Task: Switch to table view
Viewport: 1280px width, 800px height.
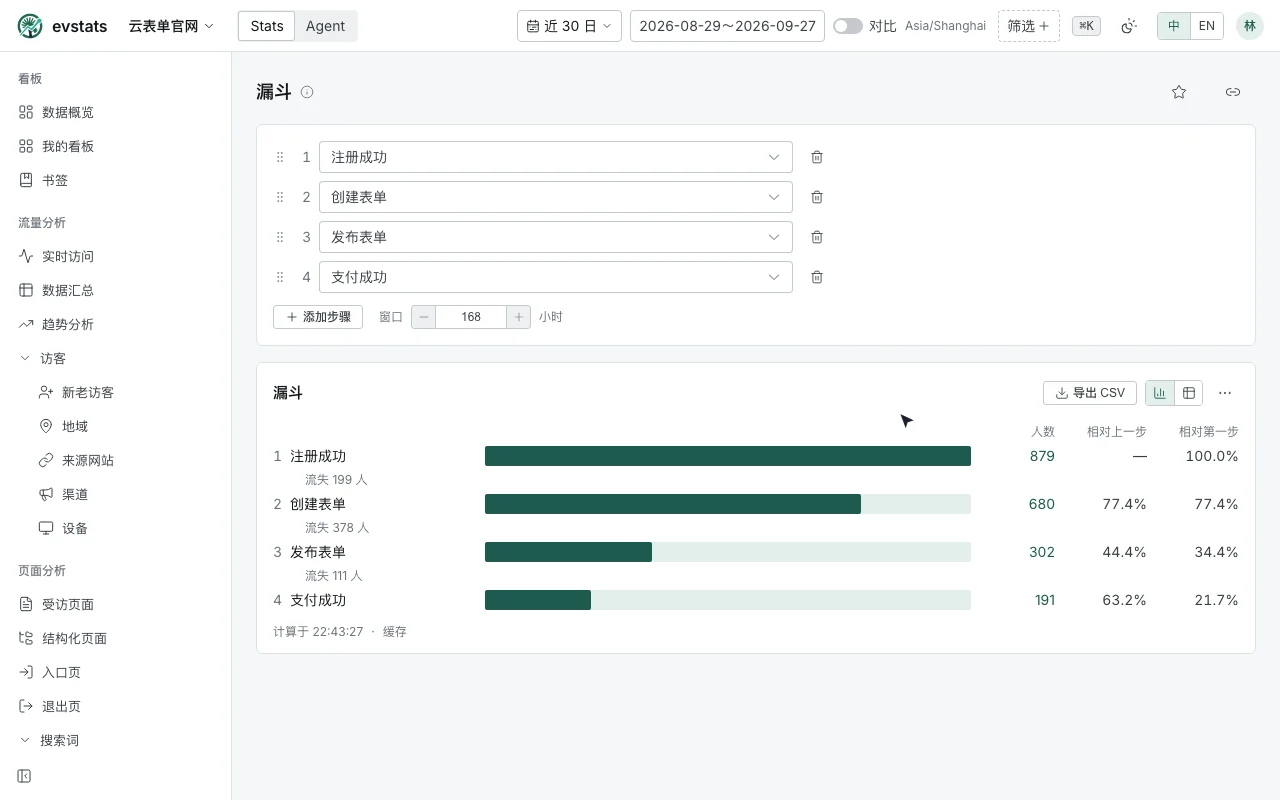Action: [x=1189, y=393]
